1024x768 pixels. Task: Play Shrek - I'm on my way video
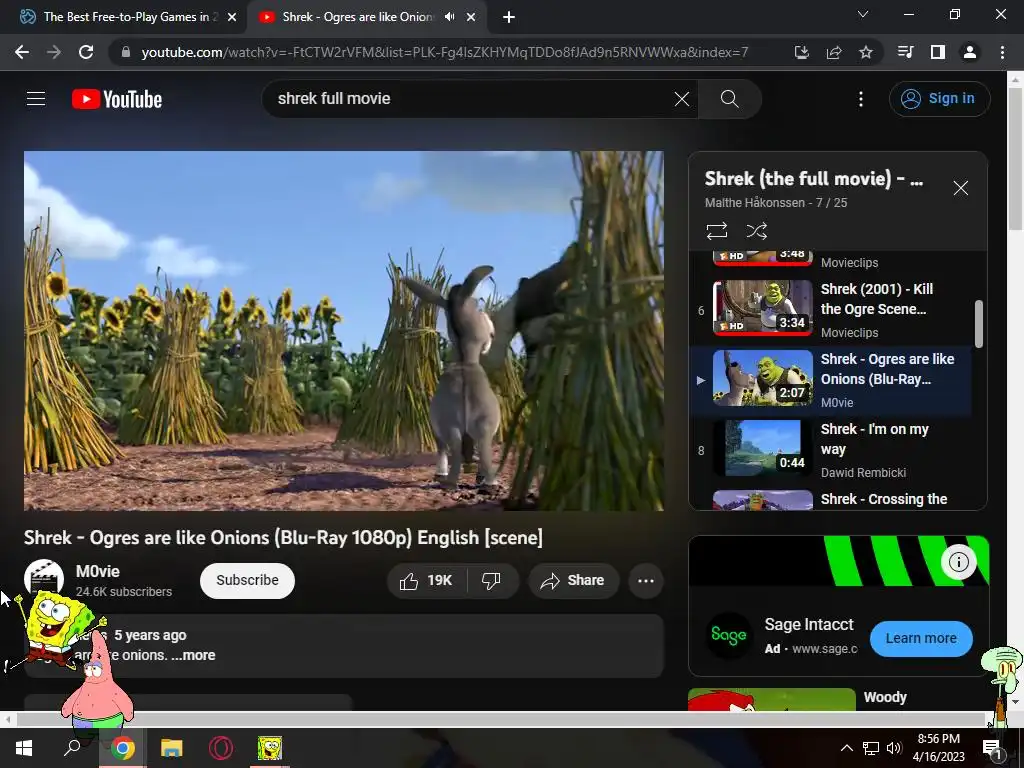click(831, 449)
